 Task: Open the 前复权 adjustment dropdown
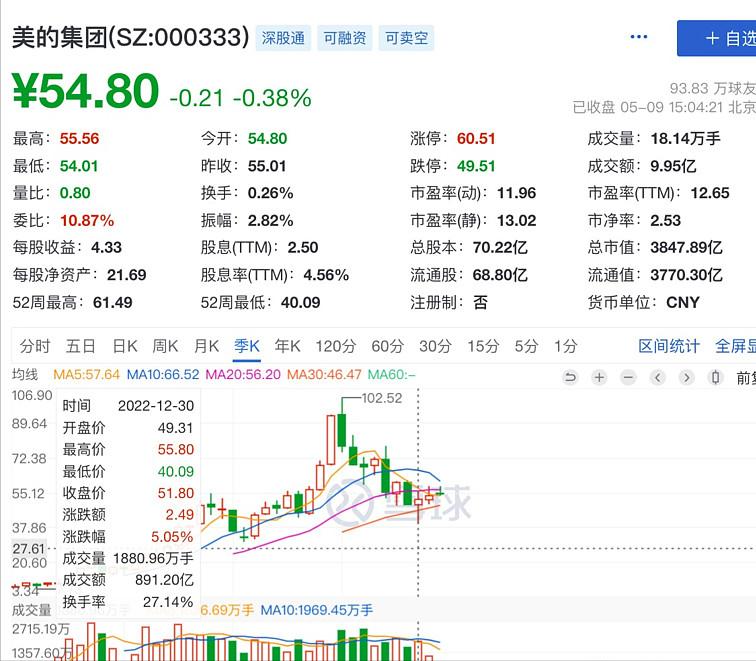(x=745, y=378)
